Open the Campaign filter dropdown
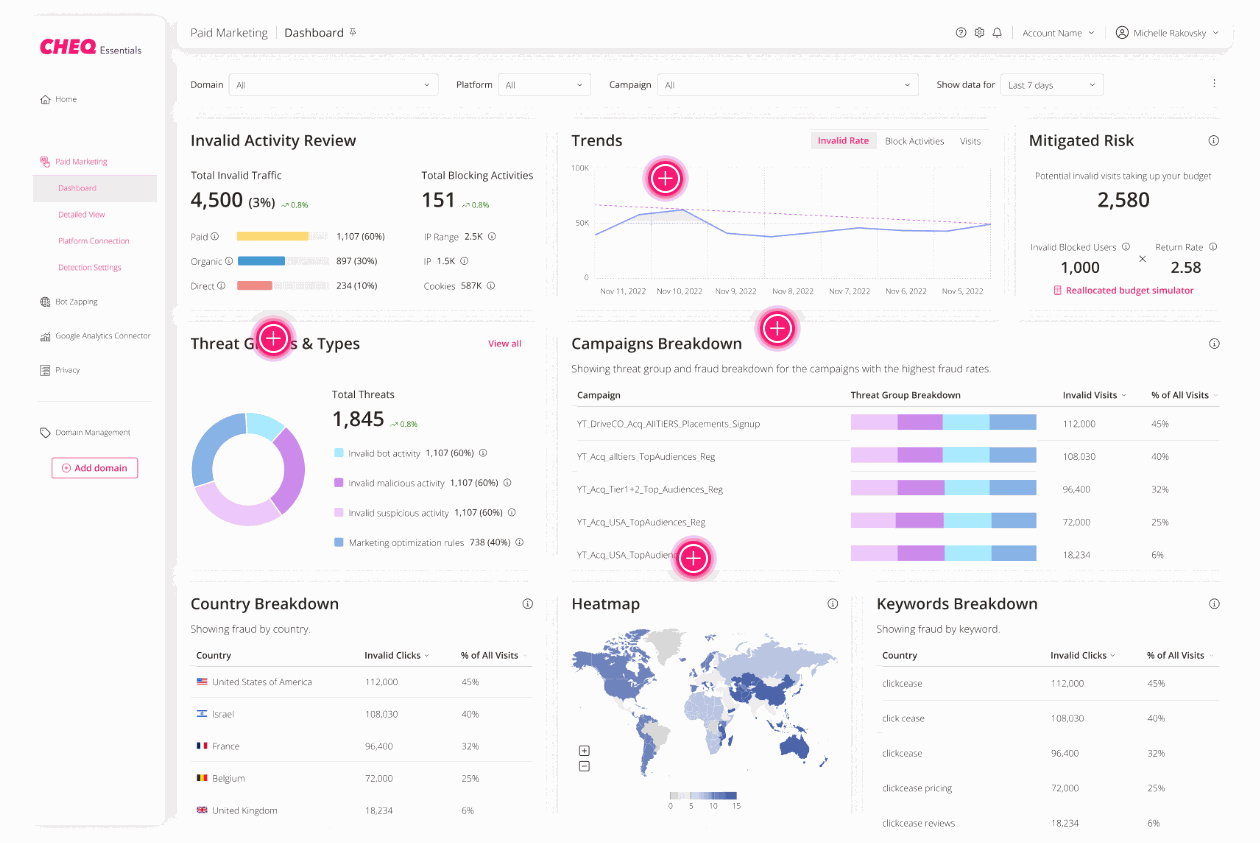Image resolution: width=1260 pixels, height=843 pixels. [x=788, y=85]
